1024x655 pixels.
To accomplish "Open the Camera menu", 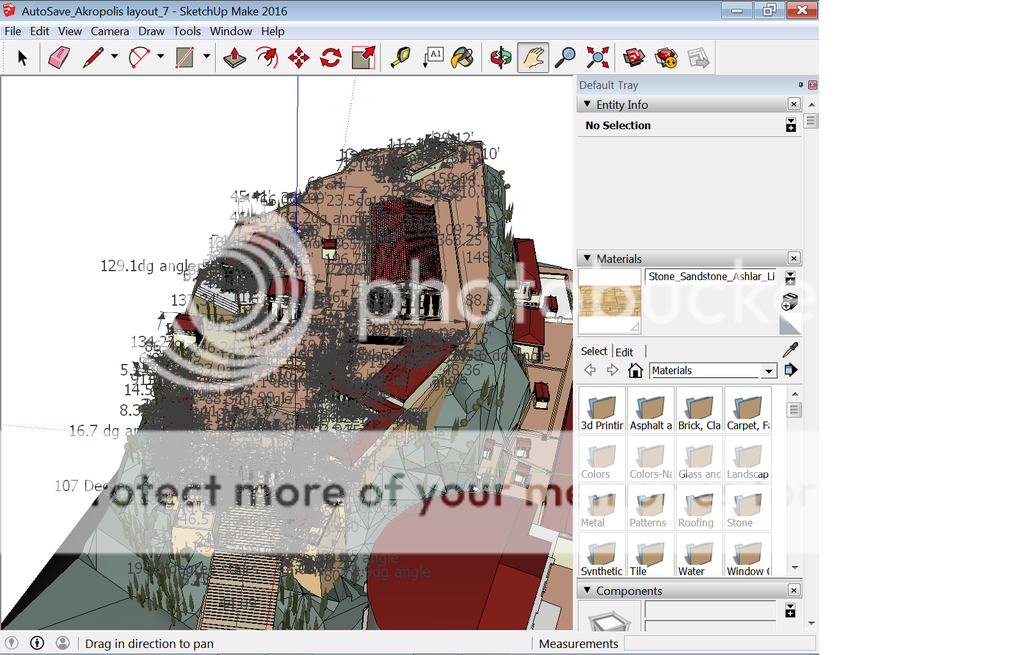I will 110,31.
